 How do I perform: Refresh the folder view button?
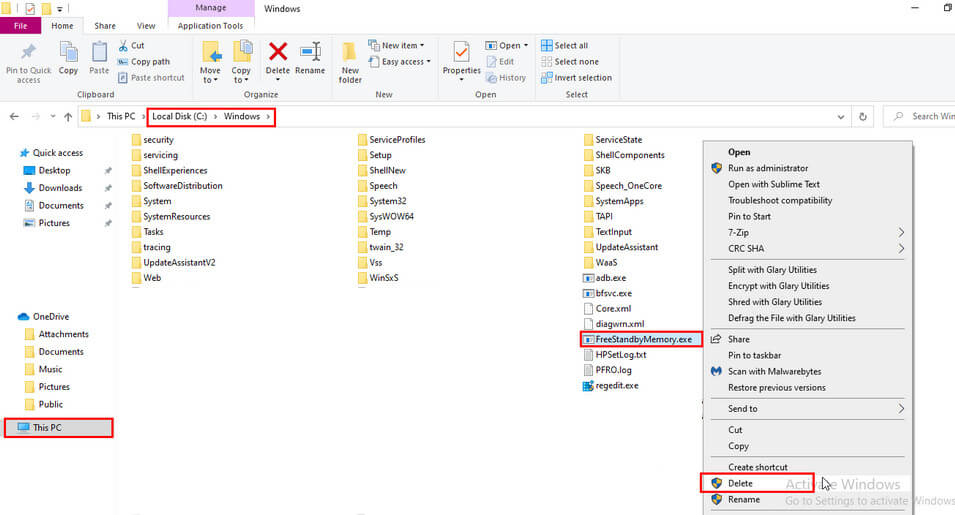click(862, 116)
